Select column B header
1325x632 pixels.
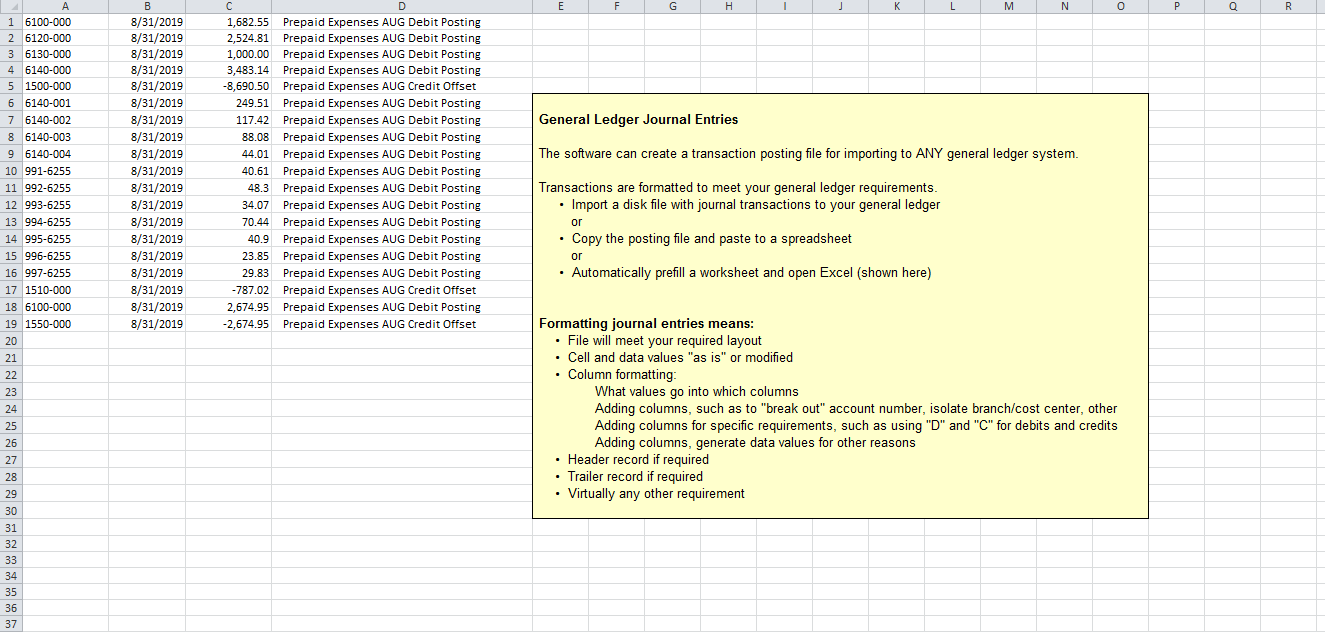coord(147,6)
